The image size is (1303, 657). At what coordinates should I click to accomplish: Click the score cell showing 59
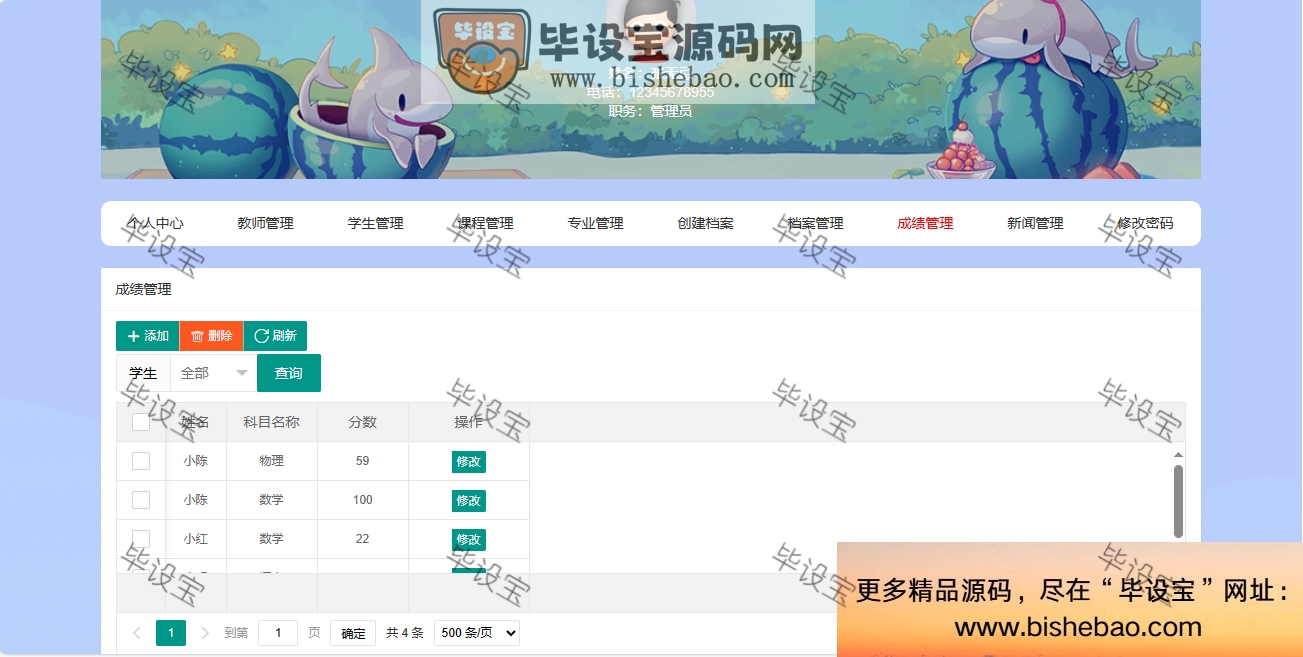[x=363, y=461]
